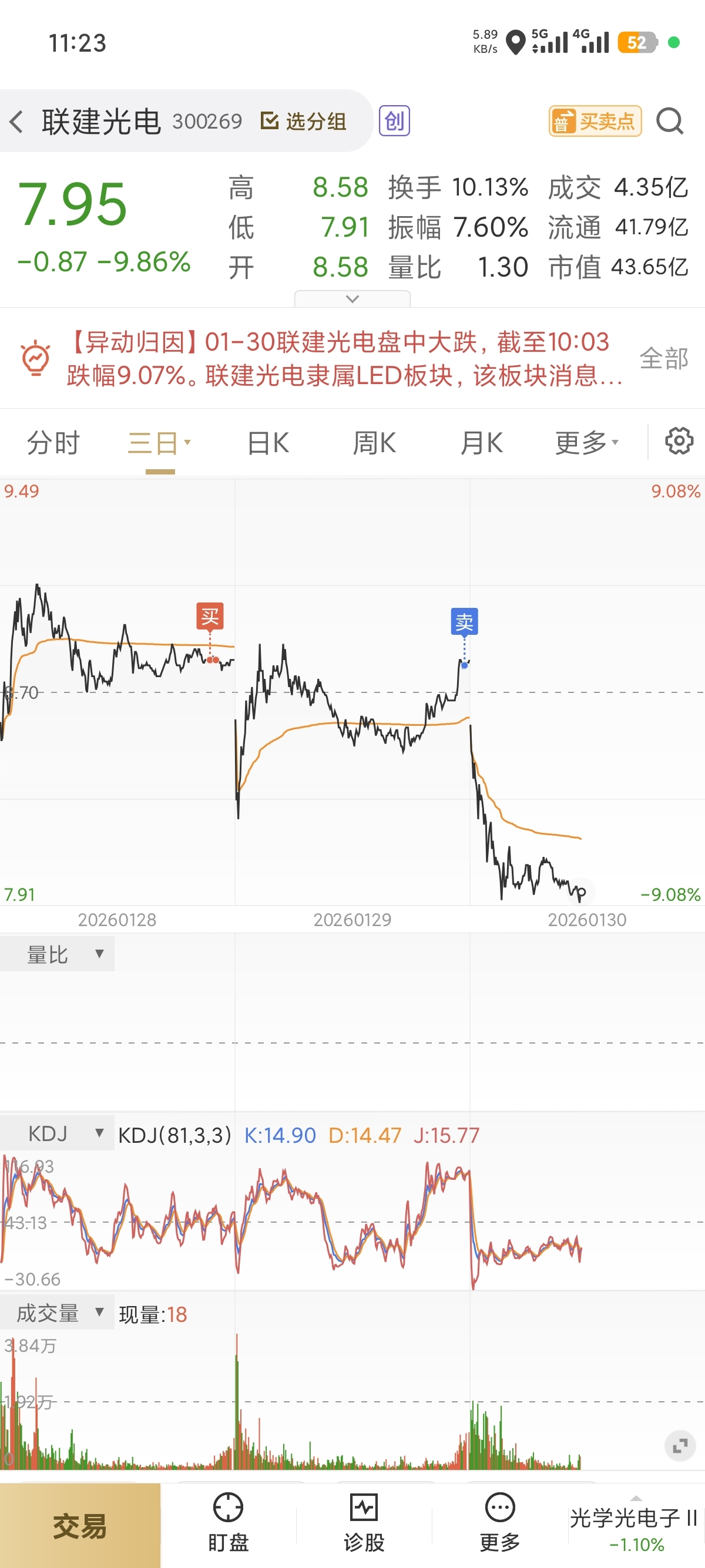Expand quote details chevron
The width and height of the screenshot is (705, 1568).
click(x=352, y=298)
